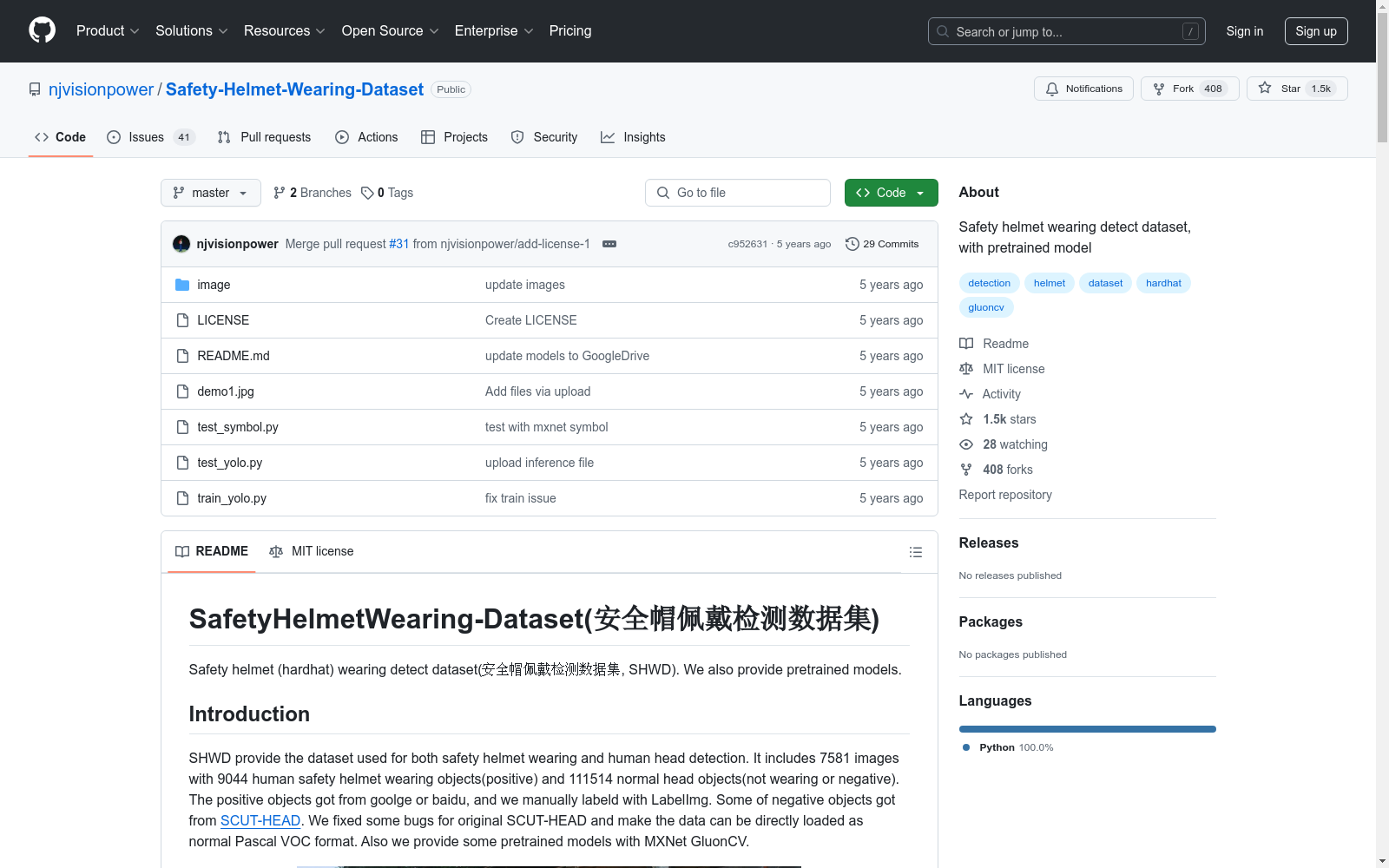Click the scales icon beside MIT license in About
This screenshot has height=868, width=1389.
pos(966,369)
